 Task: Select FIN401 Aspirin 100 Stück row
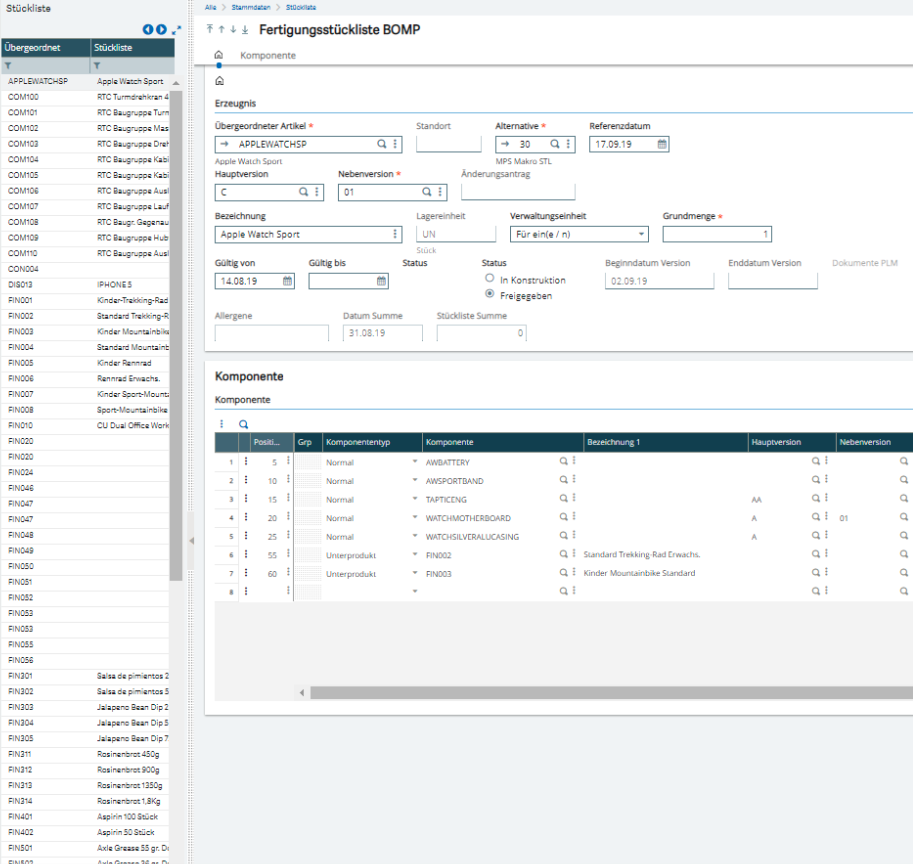tap(87, 817)
